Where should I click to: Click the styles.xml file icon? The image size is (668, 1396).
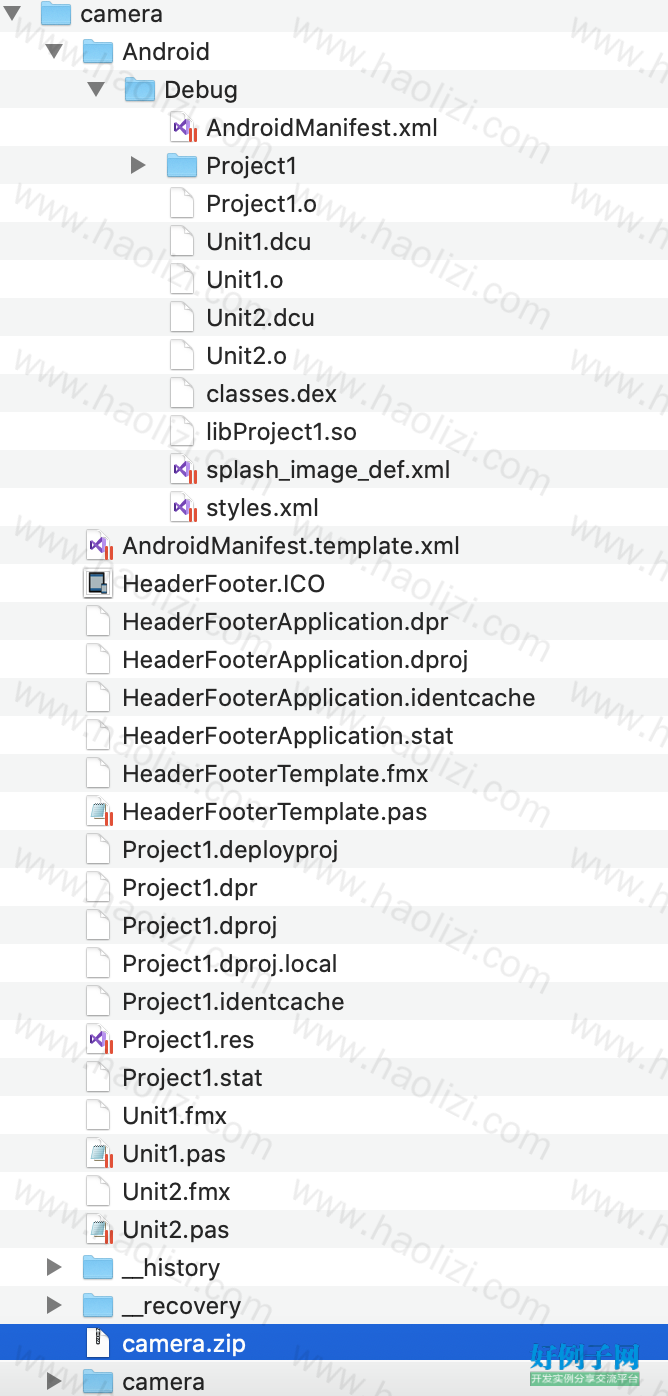coord(182,507)
